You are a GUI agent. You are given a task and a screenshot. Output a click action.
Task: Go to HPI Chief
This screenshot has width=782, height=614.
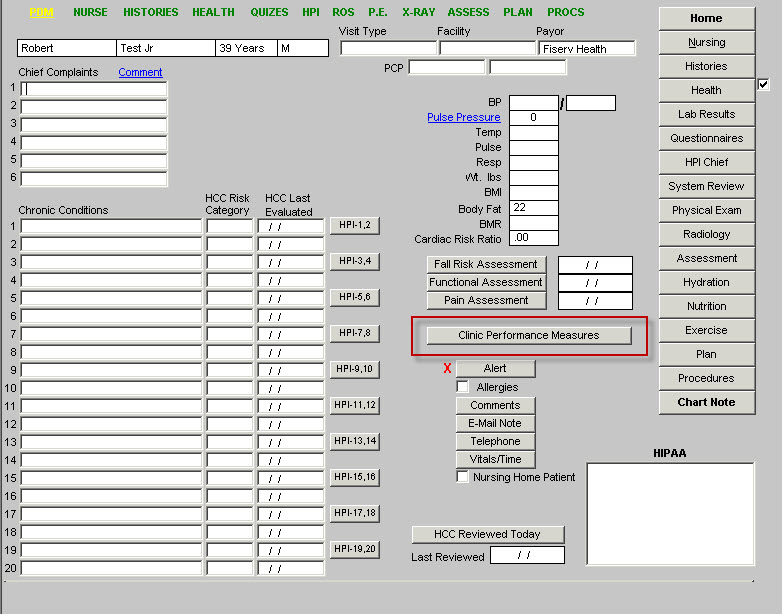pyautogui.click(x=706, y=162)
